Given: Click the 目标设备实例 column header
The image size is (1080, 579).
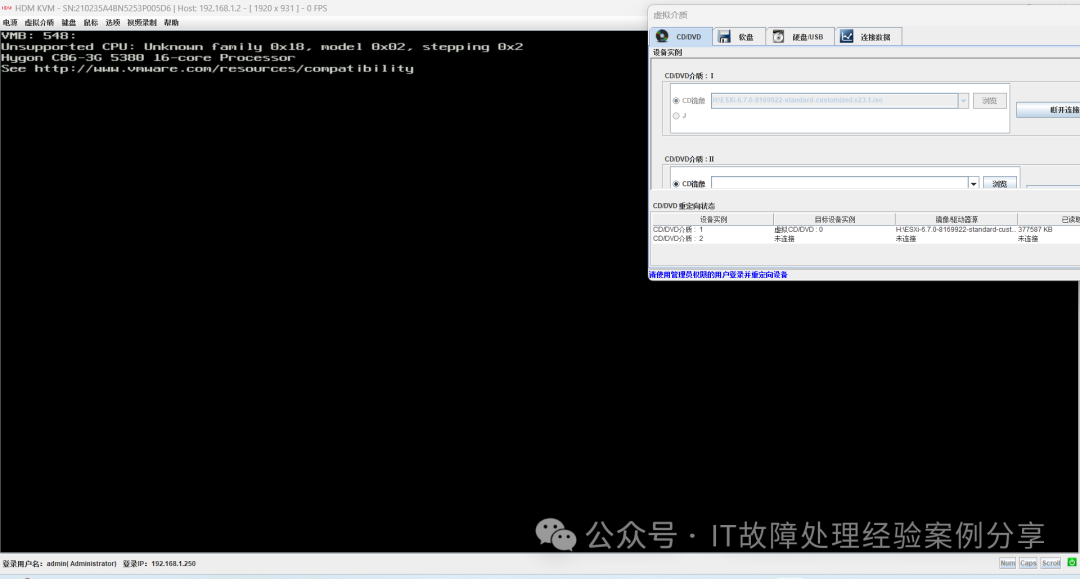Looking at the screenshot, I should point(834,220).
